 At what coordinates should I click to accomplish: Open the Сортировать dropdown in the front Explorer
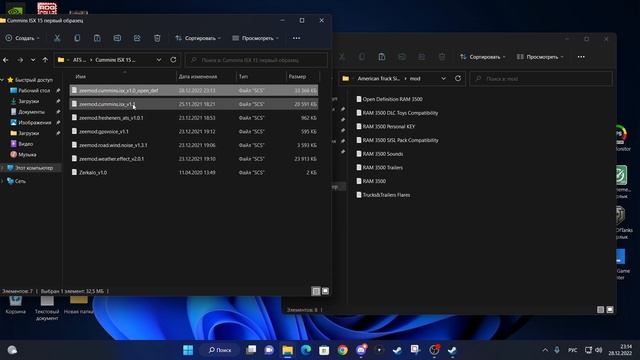pos(198,38)
